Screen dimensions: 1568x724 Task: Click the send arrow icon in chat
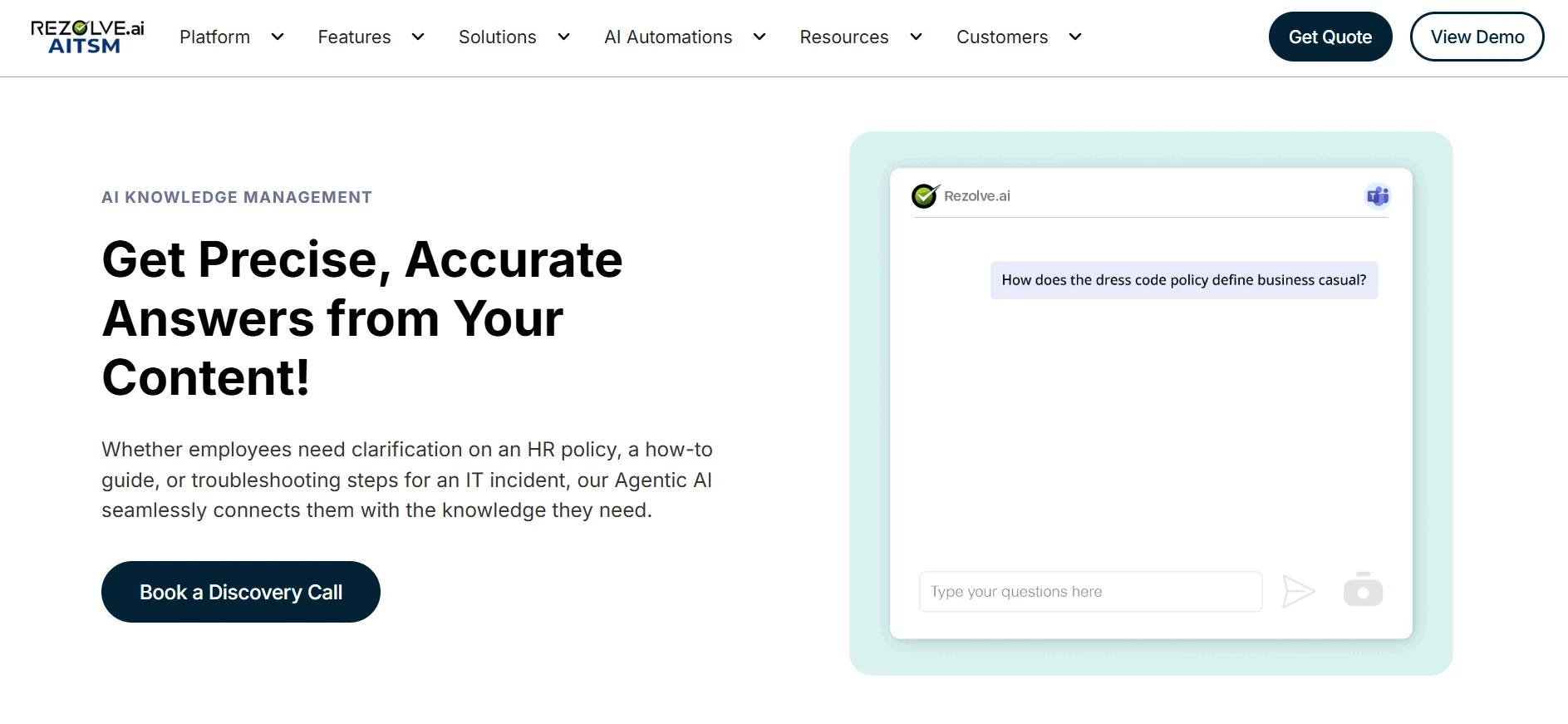click(x=1298, y=592)
